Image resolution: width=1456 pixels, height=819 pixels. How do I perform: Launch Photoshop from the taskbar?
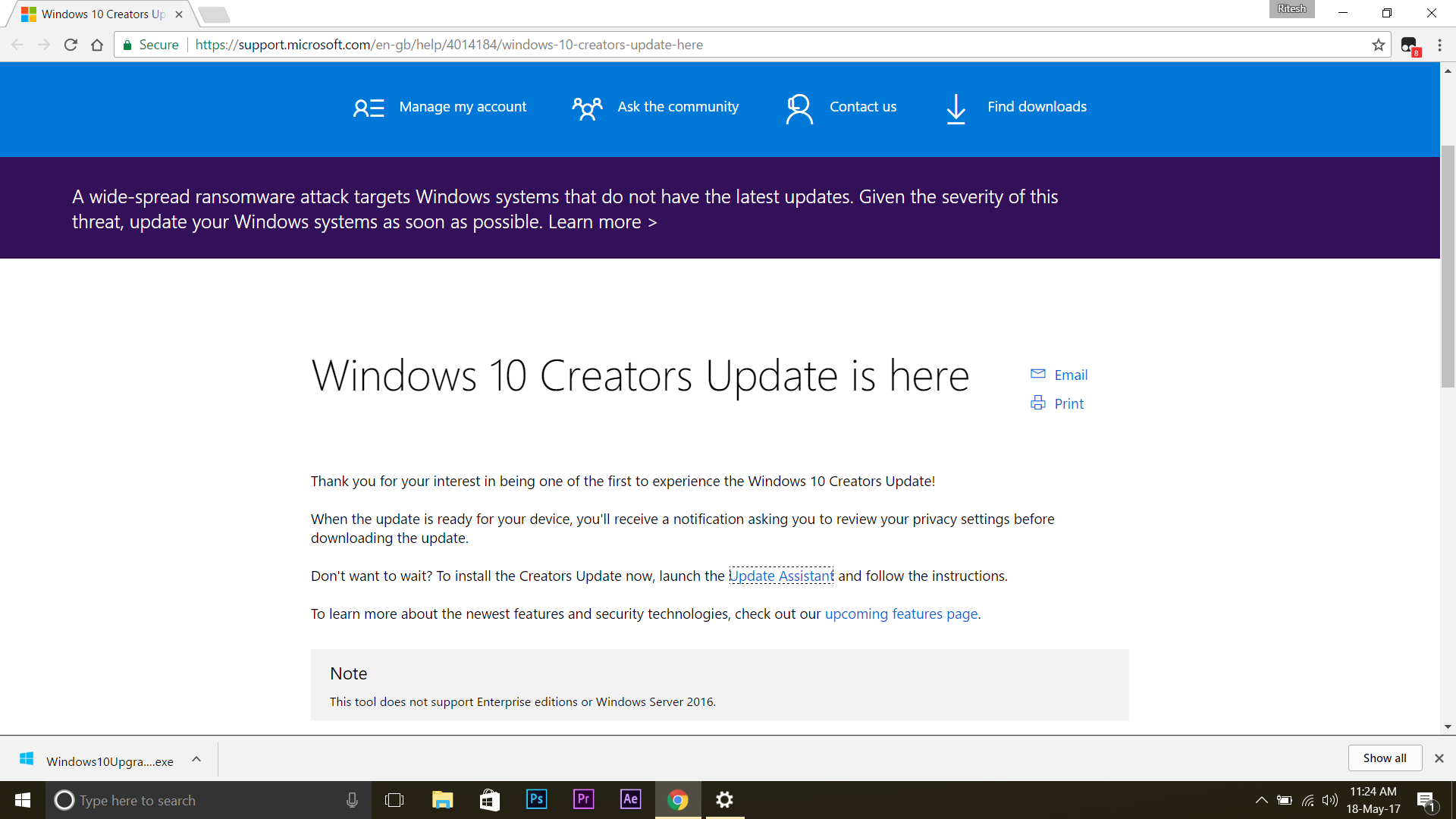(536, 799)
